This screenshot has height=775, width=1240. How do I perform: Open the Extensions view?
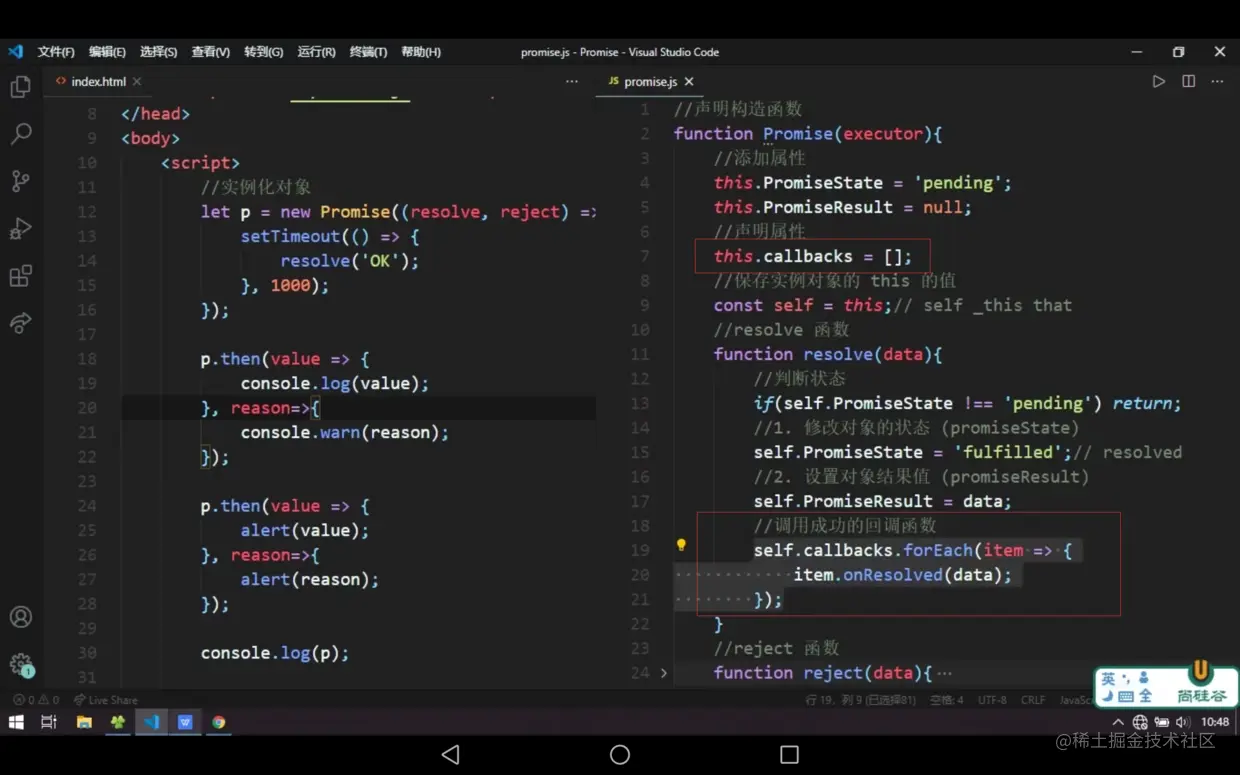20,275
